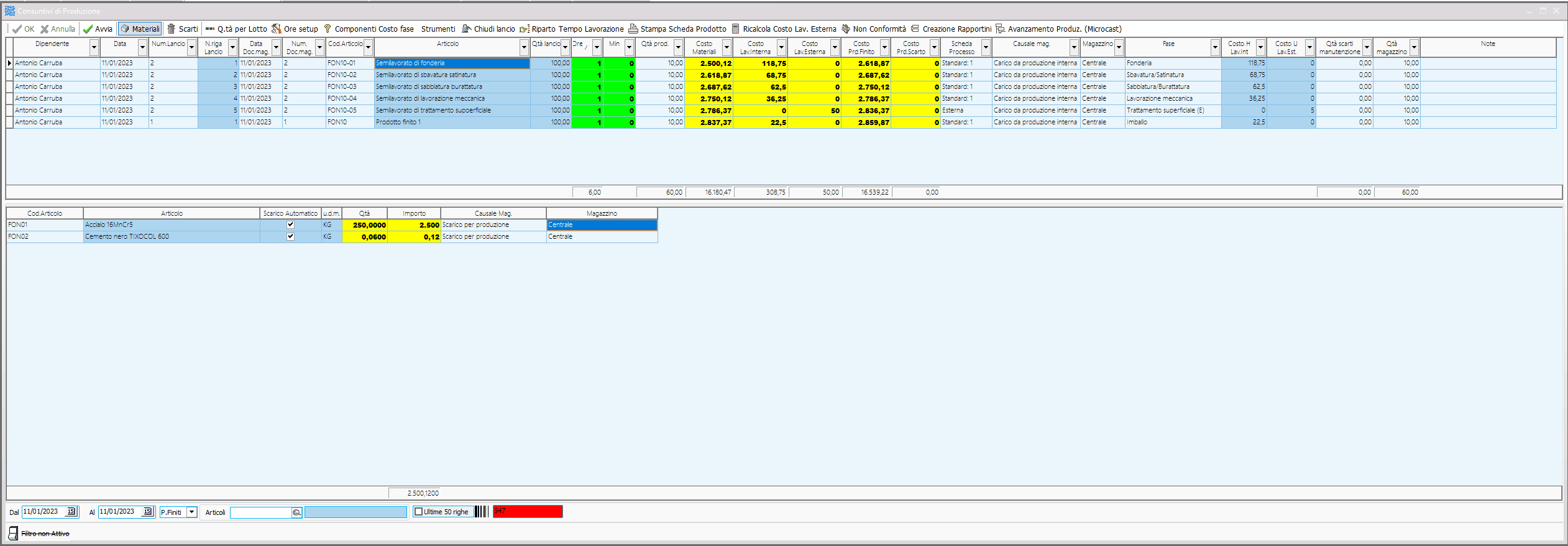This screenshot has height=546, width=1568.
Task: Click the Importo column header in materials grid
Action: (414, 213)
